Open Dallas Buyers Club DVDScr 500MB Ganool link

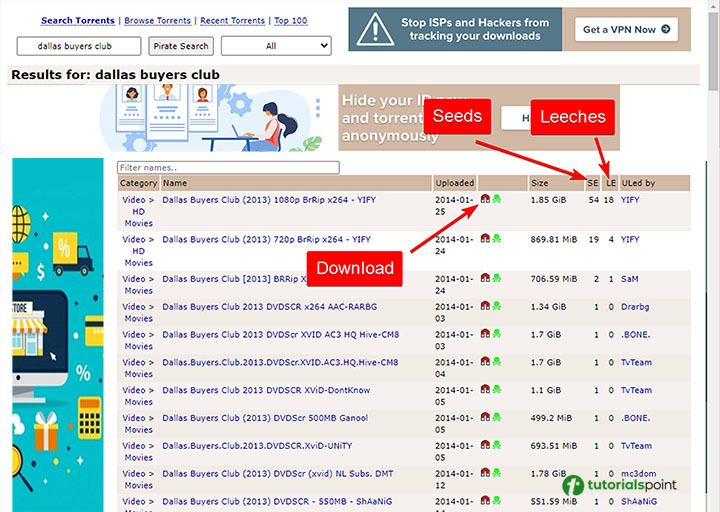(x=265, y=418)
